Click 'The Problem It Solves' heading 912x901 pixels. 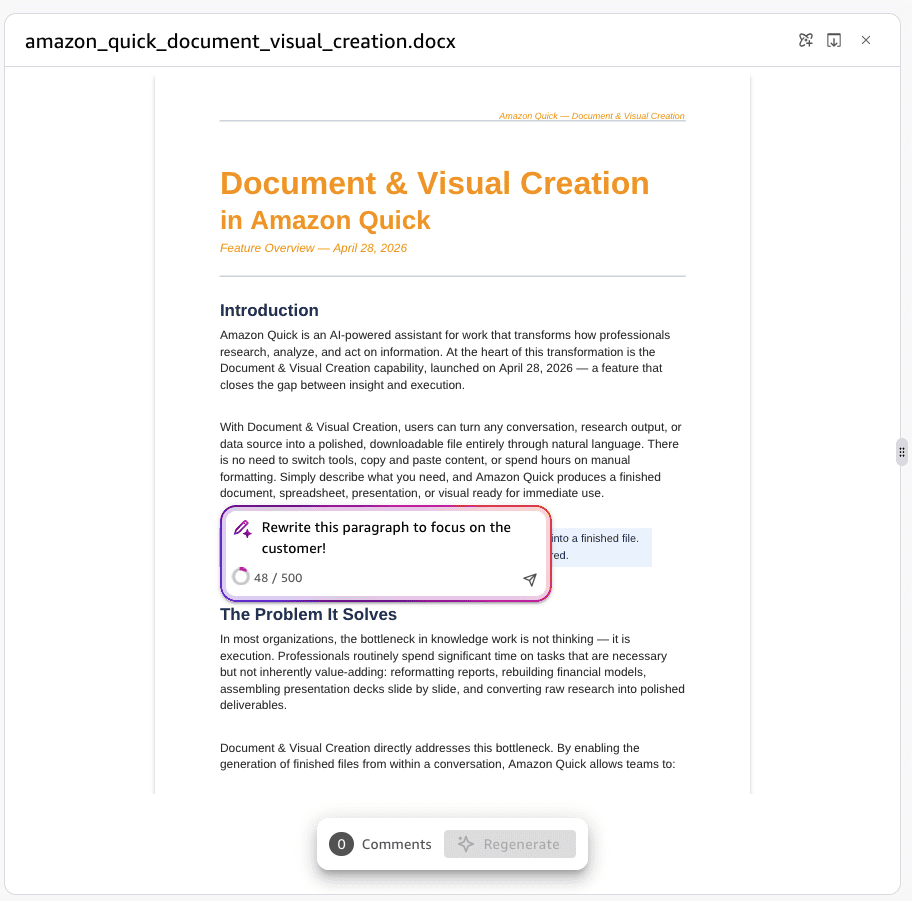coord(308,614)
